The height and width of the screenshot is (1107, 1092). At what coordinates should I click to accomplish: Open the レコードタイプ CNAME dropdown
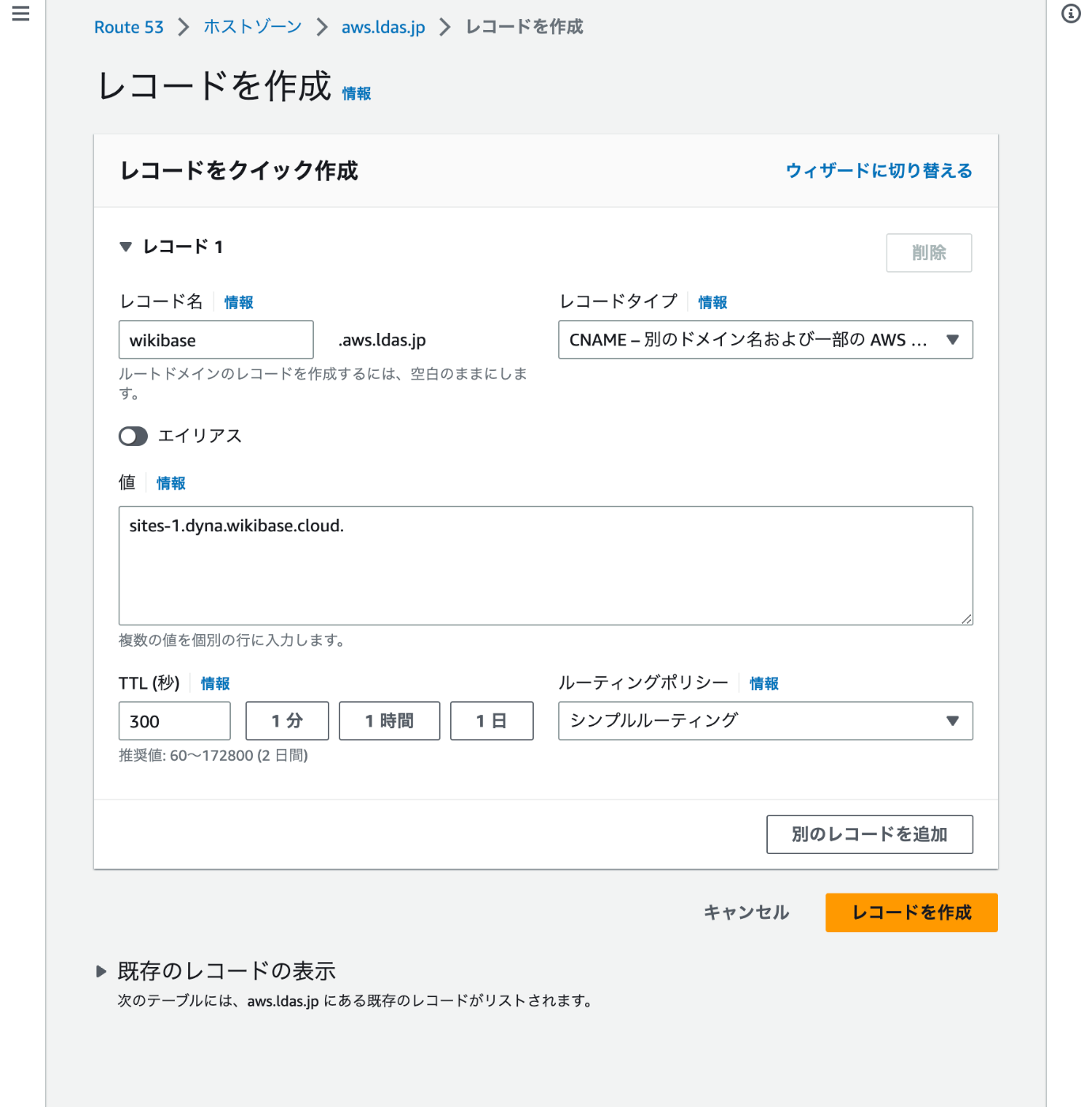pos(765,340)
